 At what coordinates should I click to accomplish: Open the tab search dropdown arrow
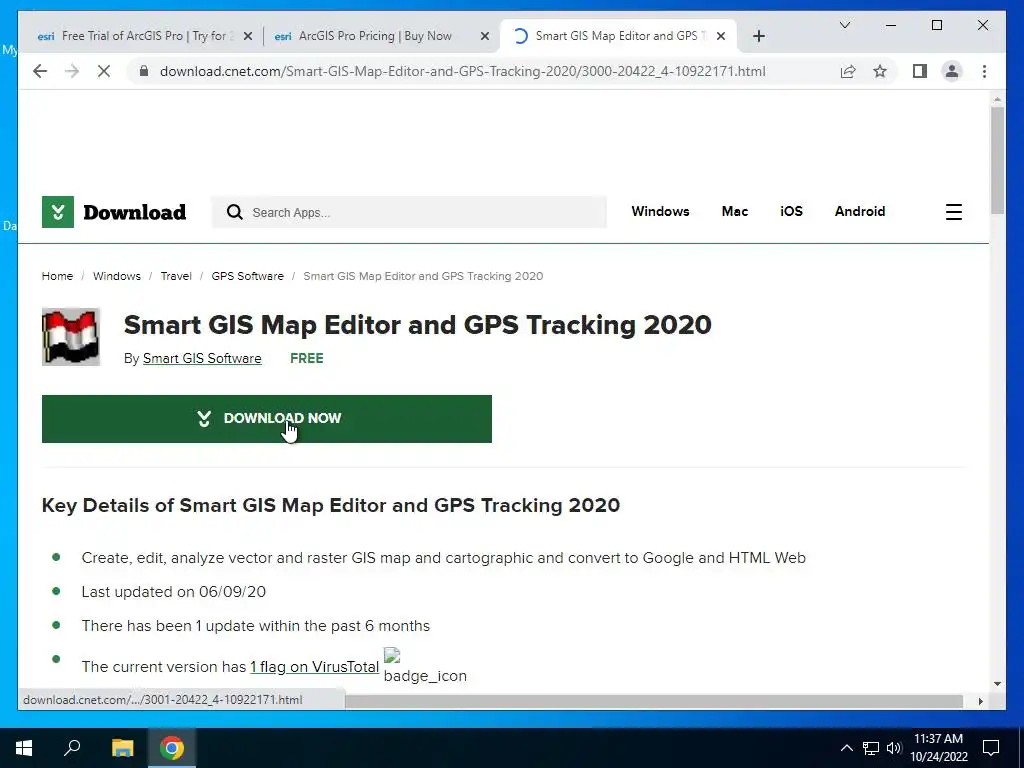pos(844,25)
